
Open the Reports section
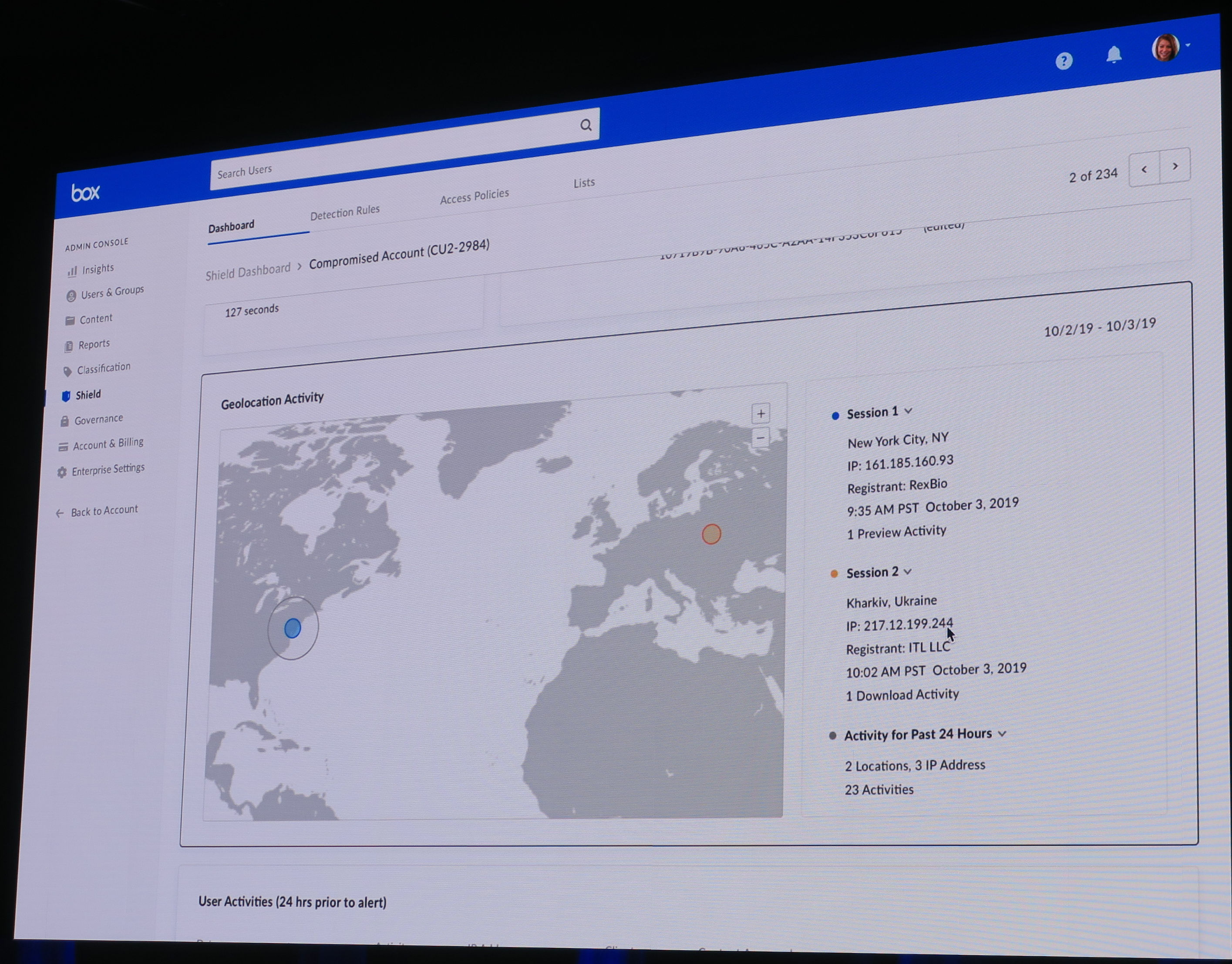[x=94, y=344]
